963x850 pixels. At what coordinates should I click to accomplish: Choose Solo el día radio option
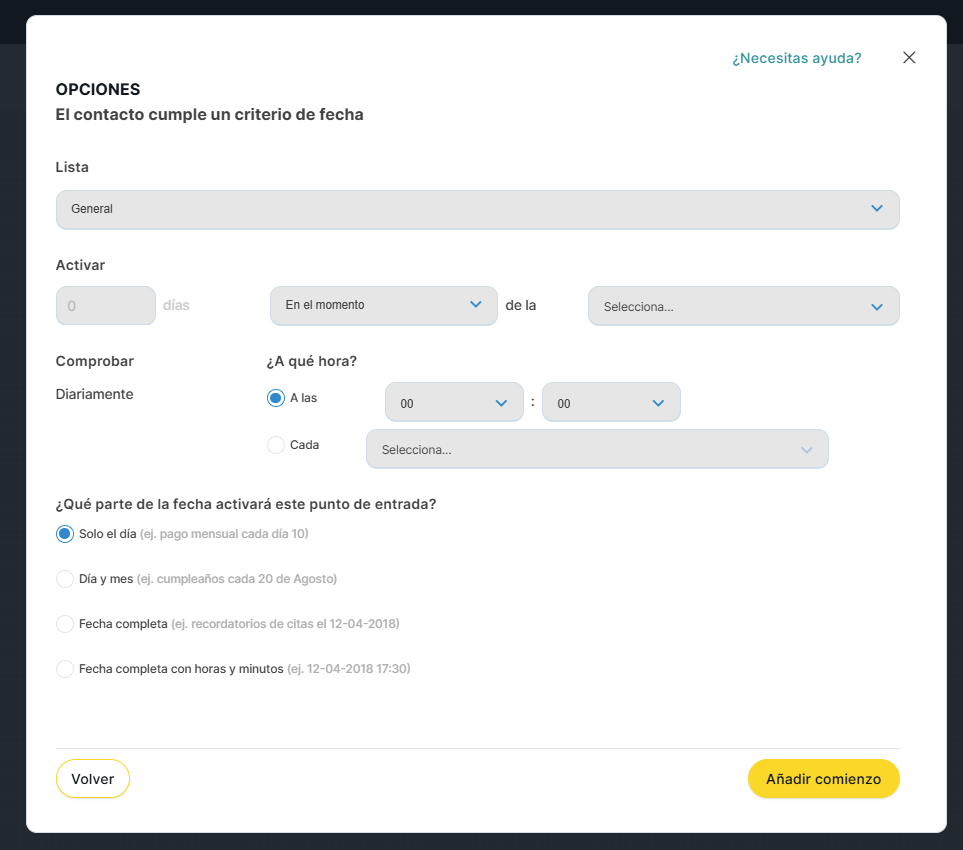[65, 534]
